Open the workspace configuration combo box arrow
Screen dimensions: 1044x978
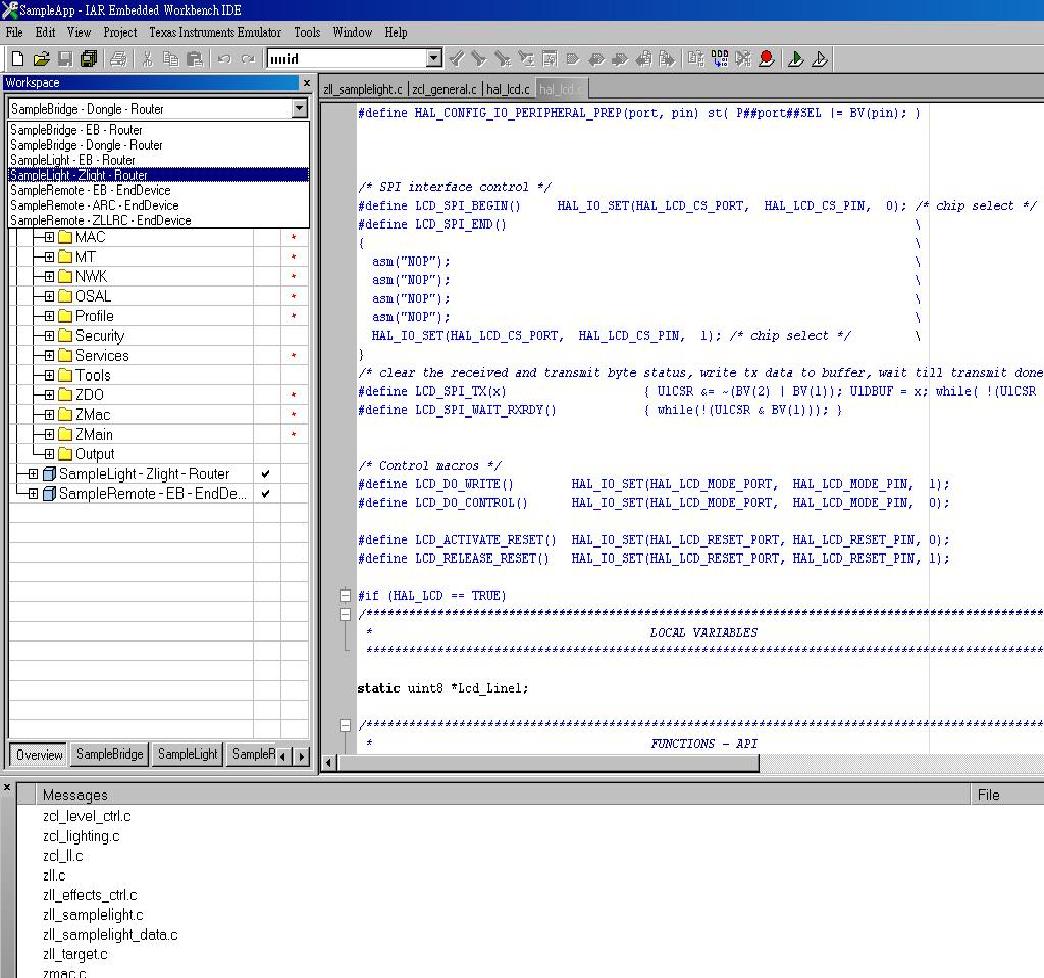point(300,109)
